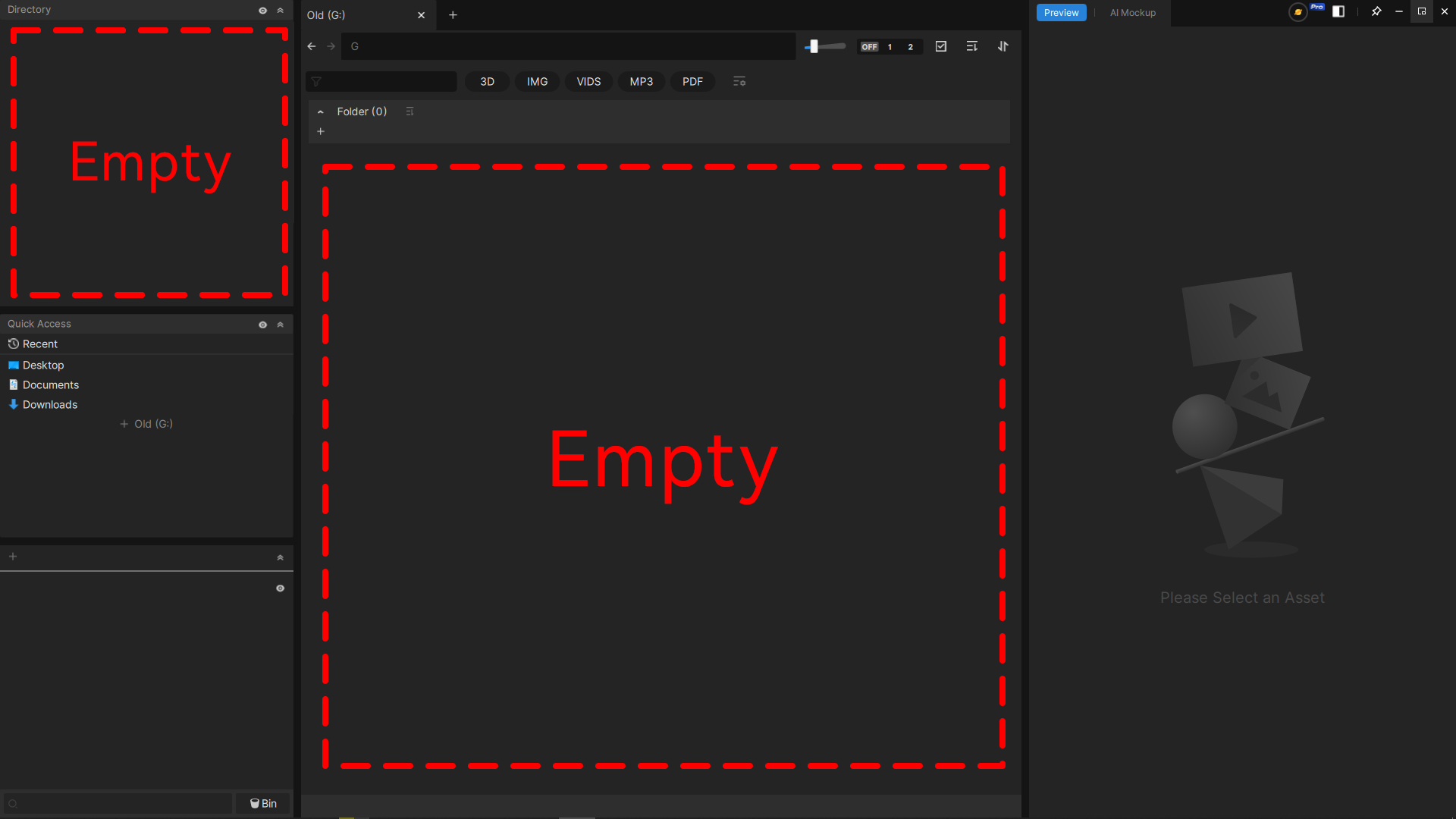Close the Old (G:) tab
Viewport: 1456px width, 819px height.
pos(421,15)
